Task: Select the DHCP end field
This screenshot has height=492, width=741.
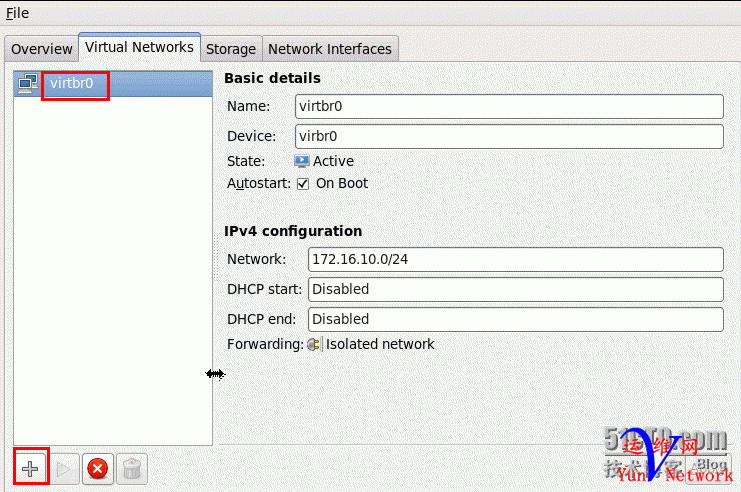Action: 515,319
